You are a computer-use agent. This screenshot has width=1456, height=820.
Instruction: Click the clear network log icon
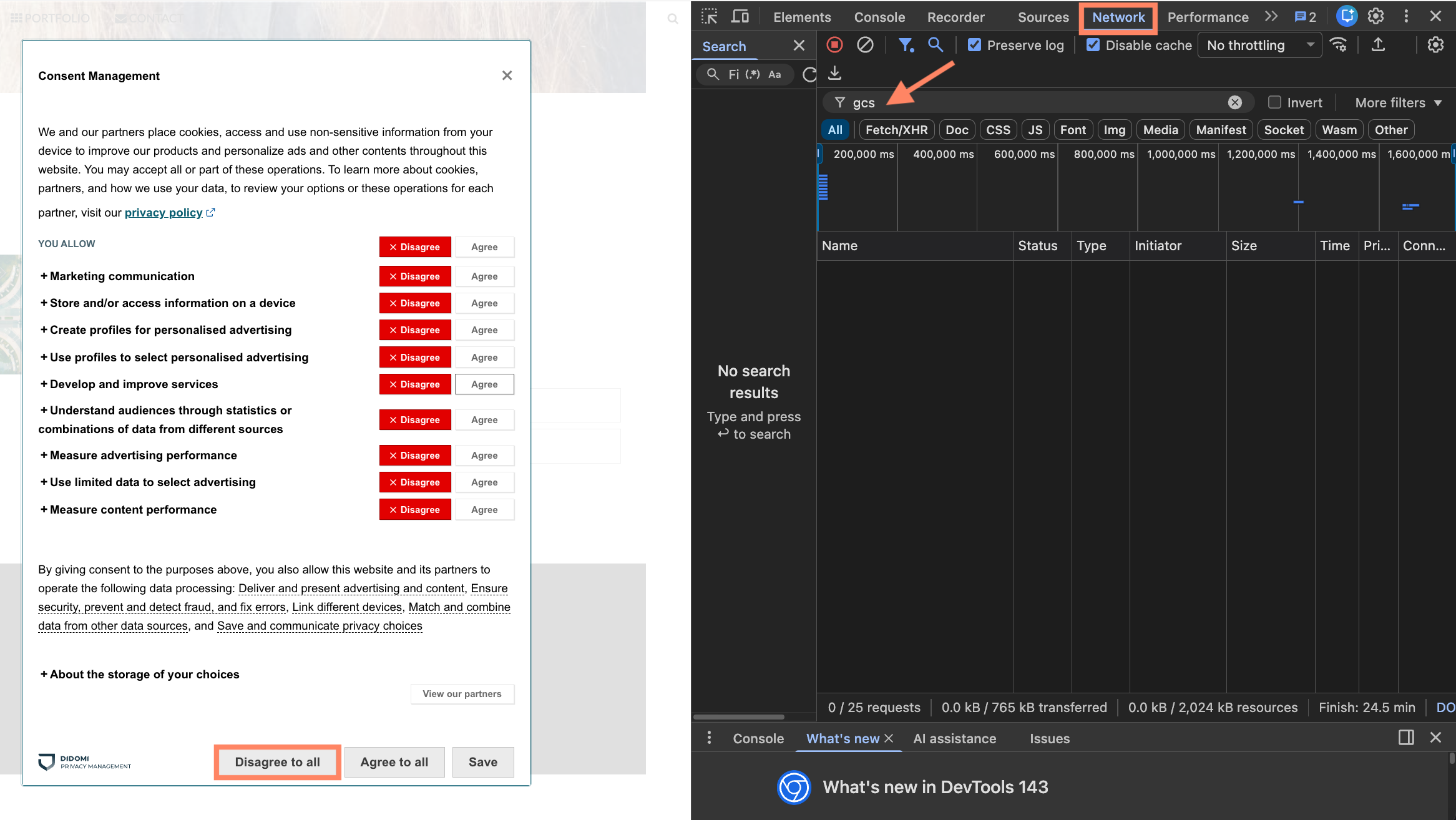(x=865, y=45)
